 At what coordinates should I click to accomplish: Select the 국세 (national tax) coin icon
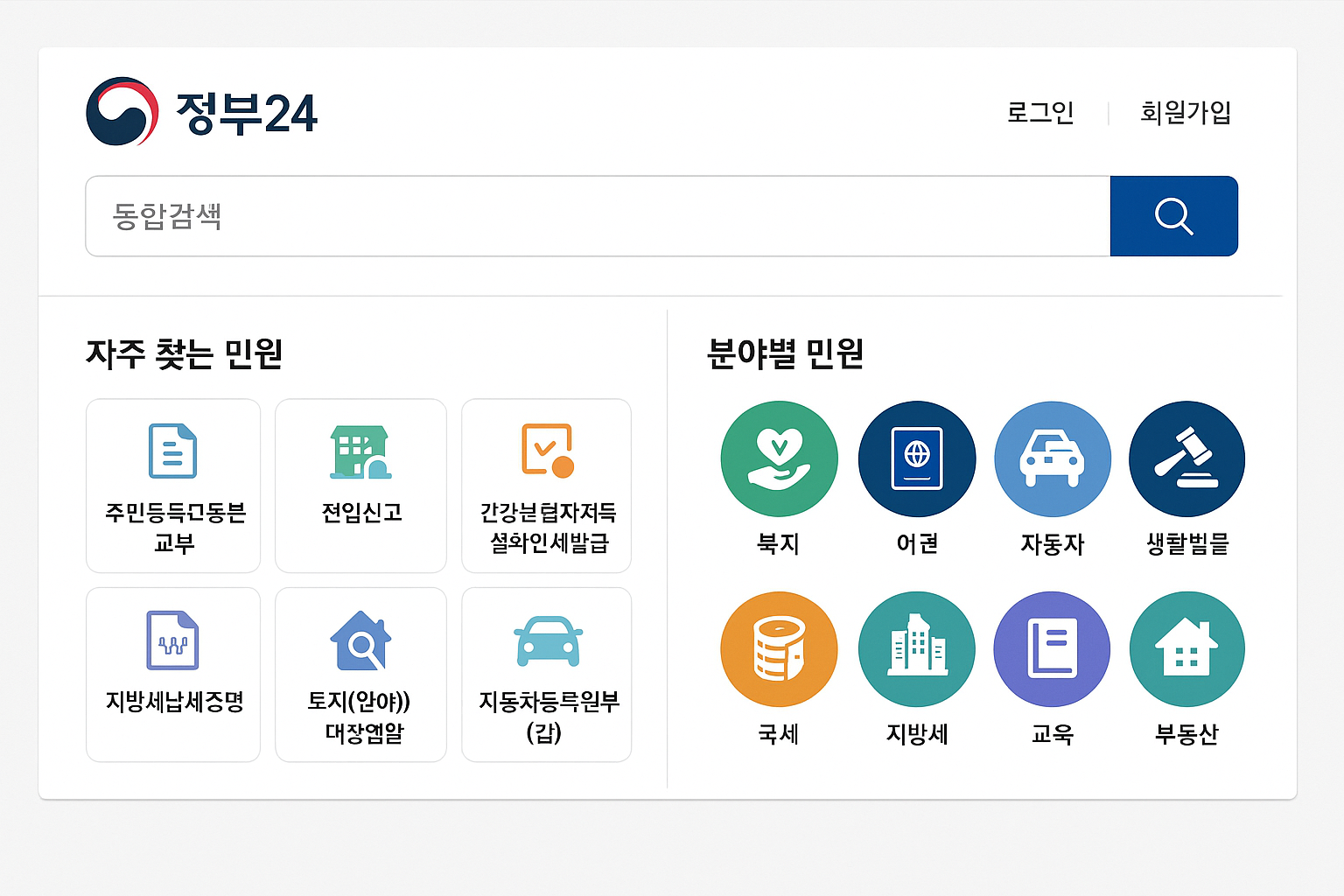779,648
